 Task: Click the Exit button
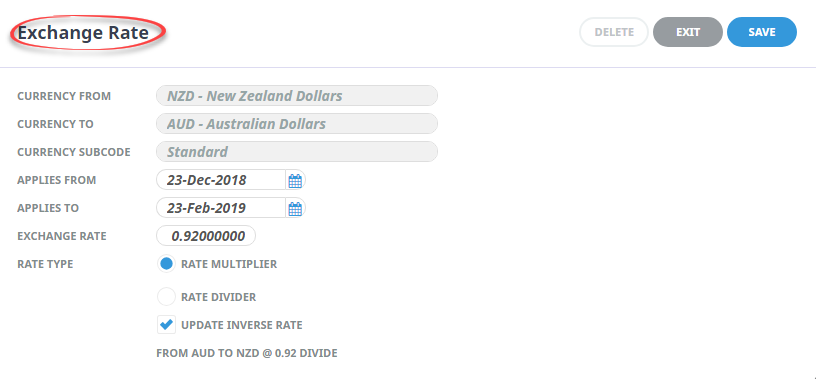[x=687, y=32]
